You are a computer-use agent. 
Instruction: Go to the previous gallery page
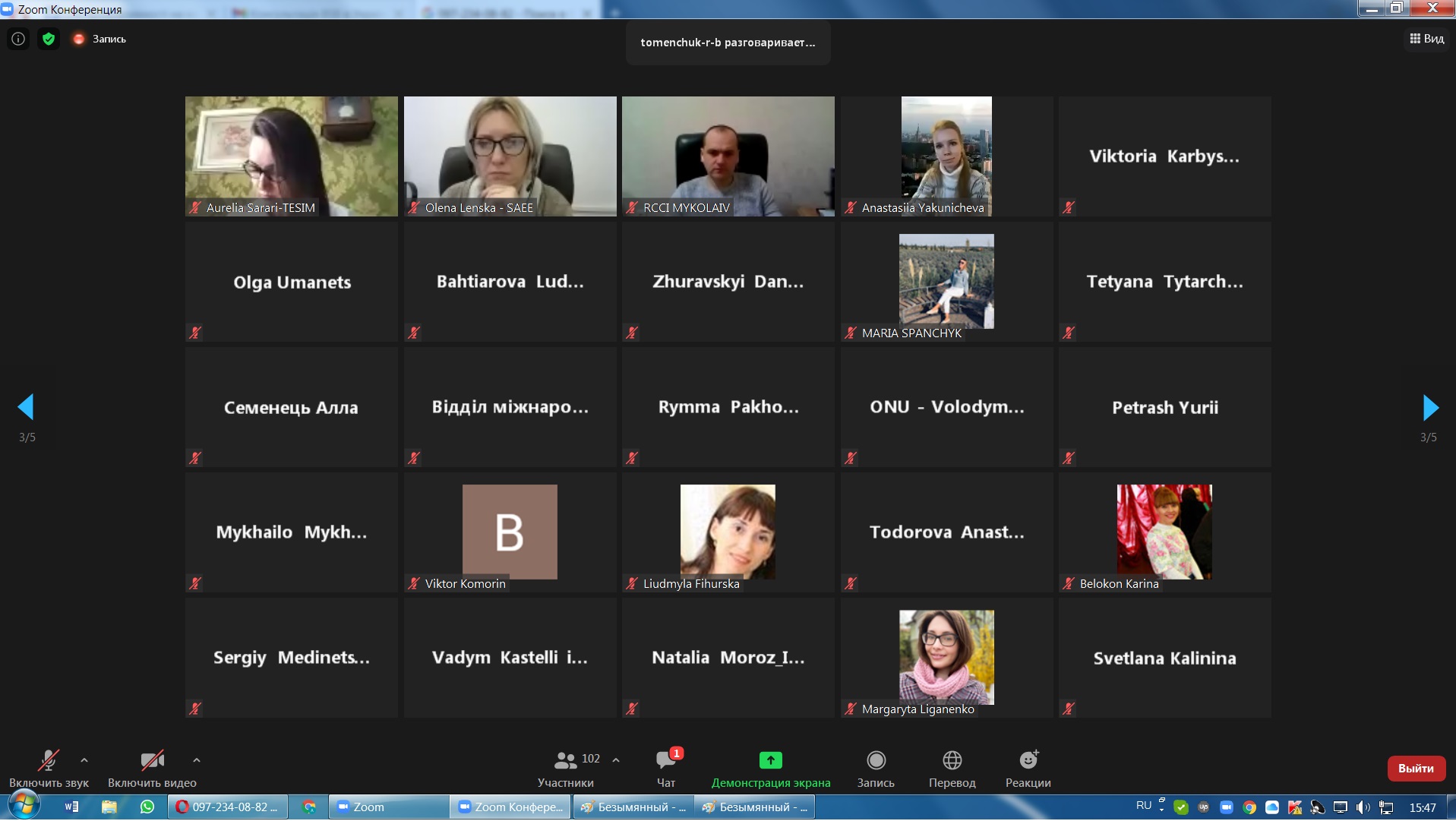click(26, 407)
